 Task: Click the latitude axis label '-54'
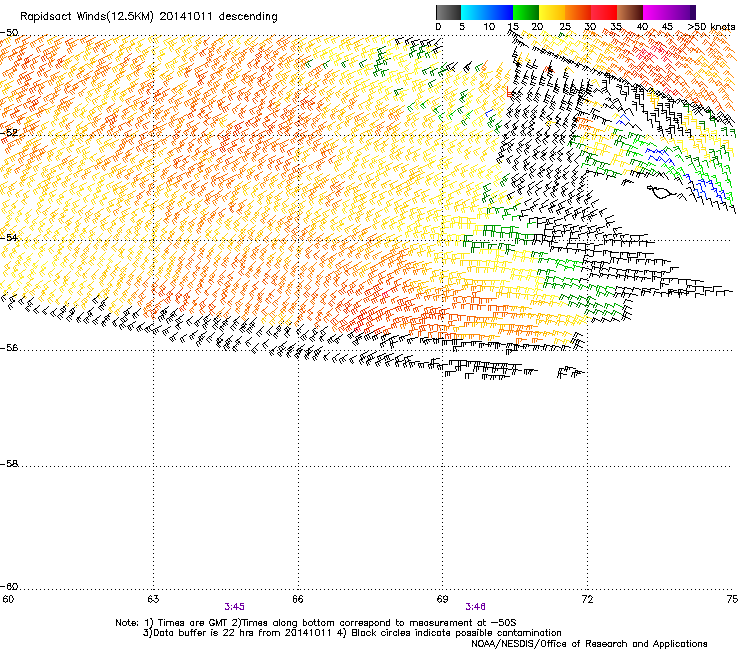9,237
